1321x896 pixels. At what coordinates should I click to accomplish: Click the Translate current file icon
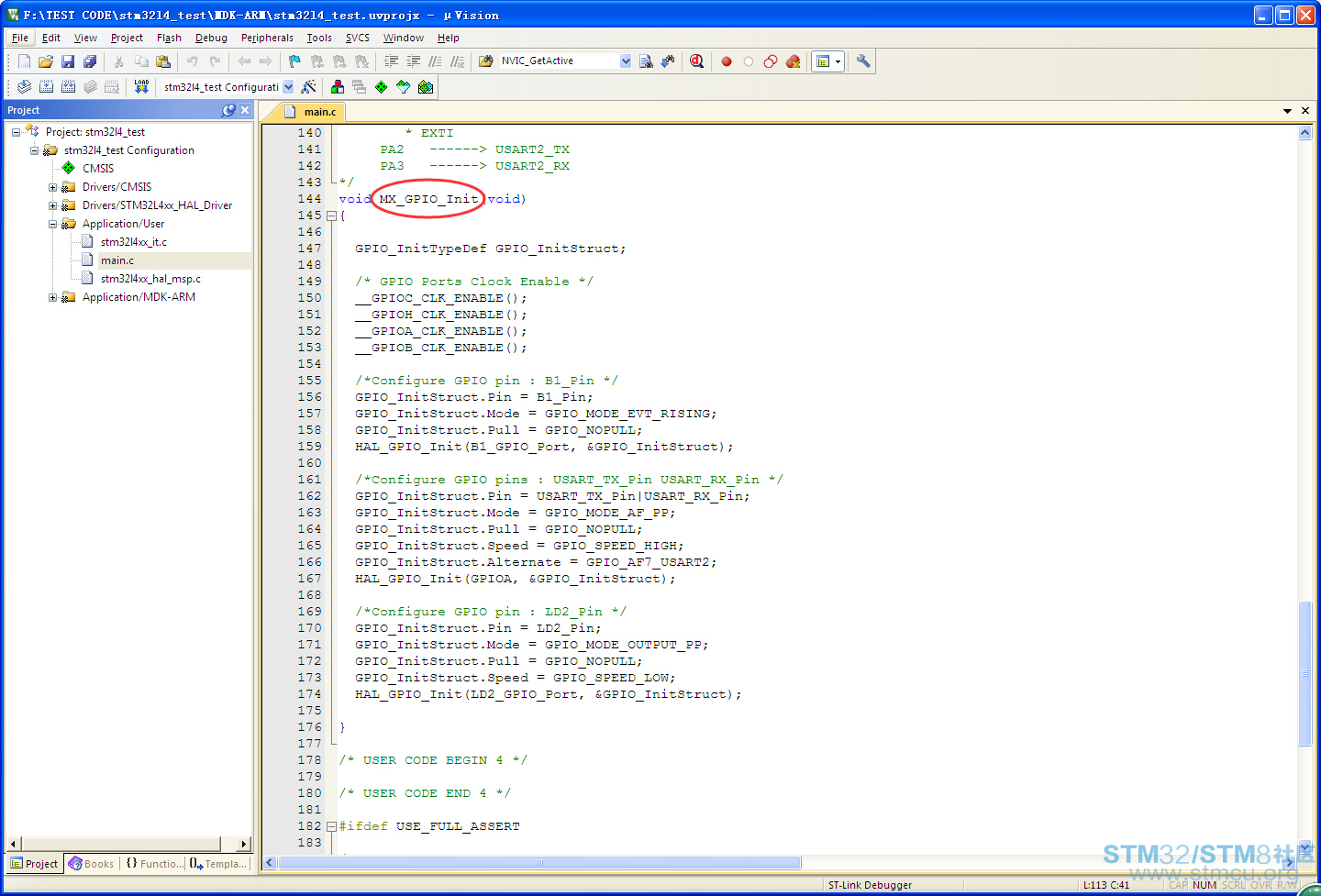[24, 87]
